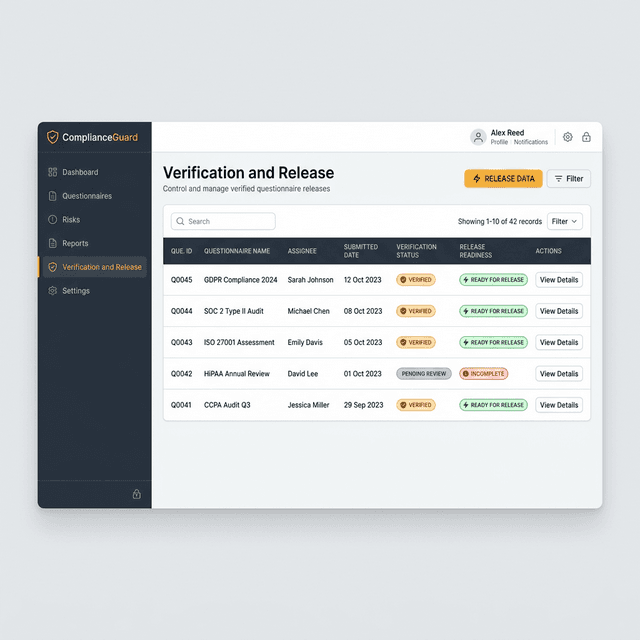This screenshot has width=640, height=640.
Task: Click Verified badge icon for Q0045
Action: (x=403, y=280)
